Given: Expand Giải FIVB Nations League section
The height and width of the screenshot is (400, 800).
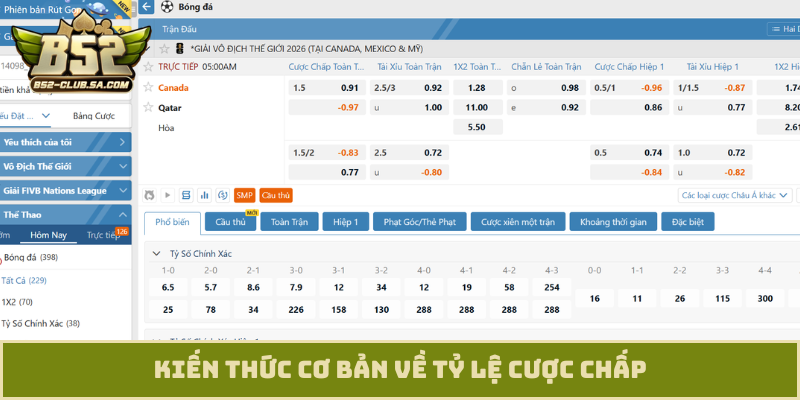Looking at the screenshot, I should click(65, 190).
